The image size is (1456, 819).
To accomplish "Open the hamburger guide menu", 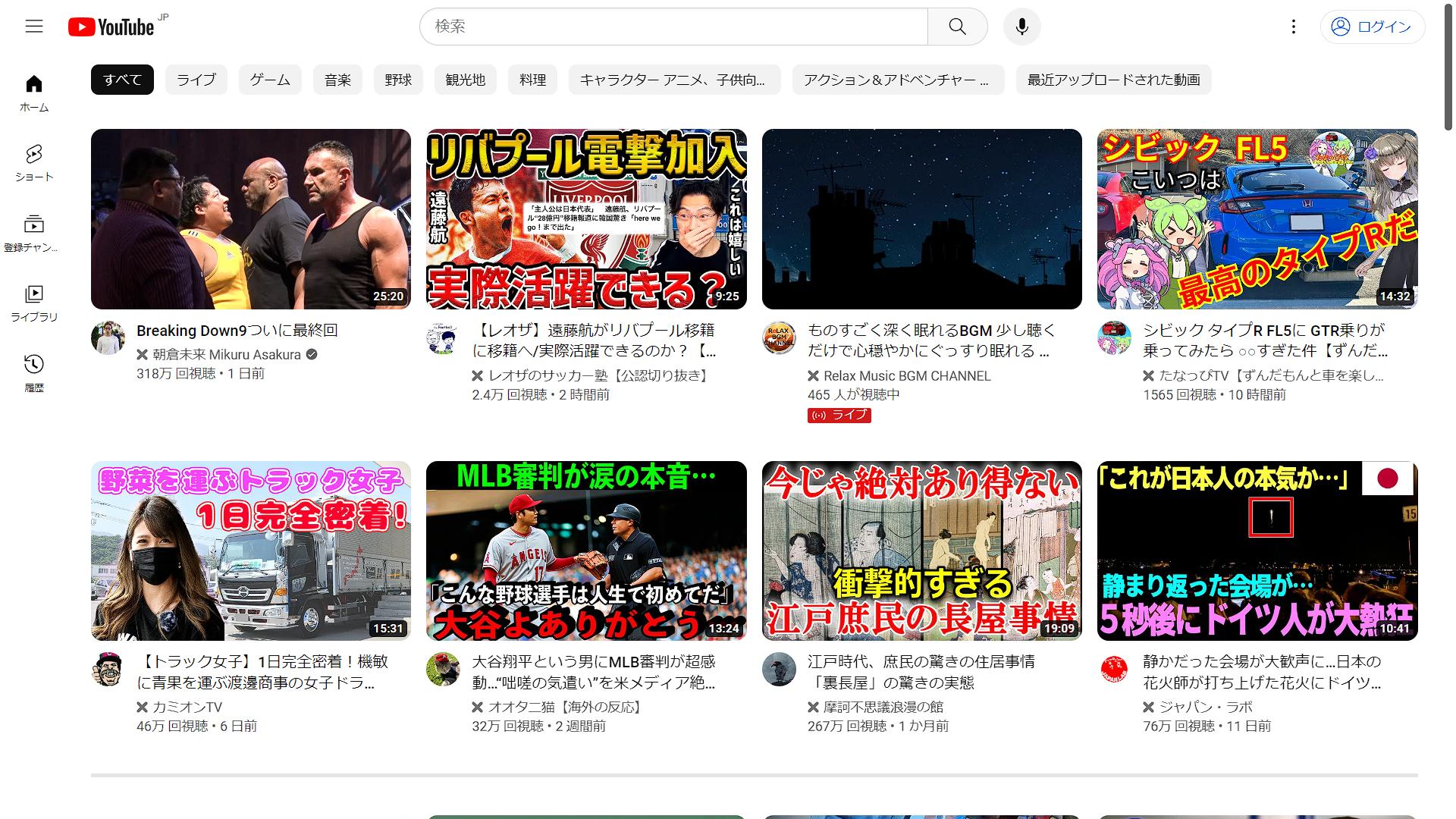I will point(34,27).
